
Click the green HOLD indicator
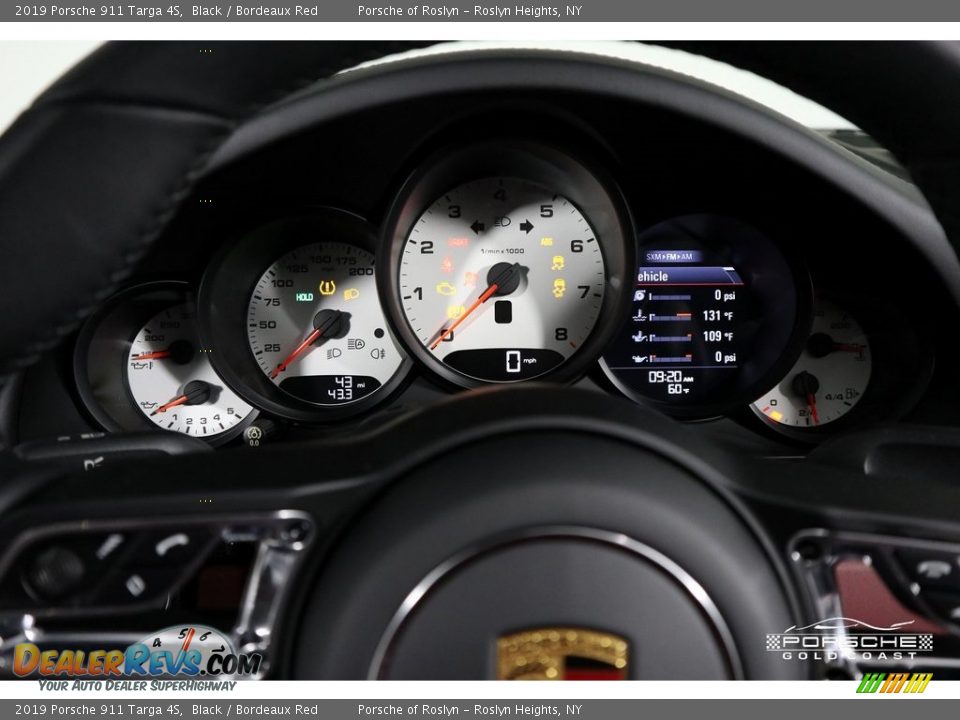click(x=304, y=297)
